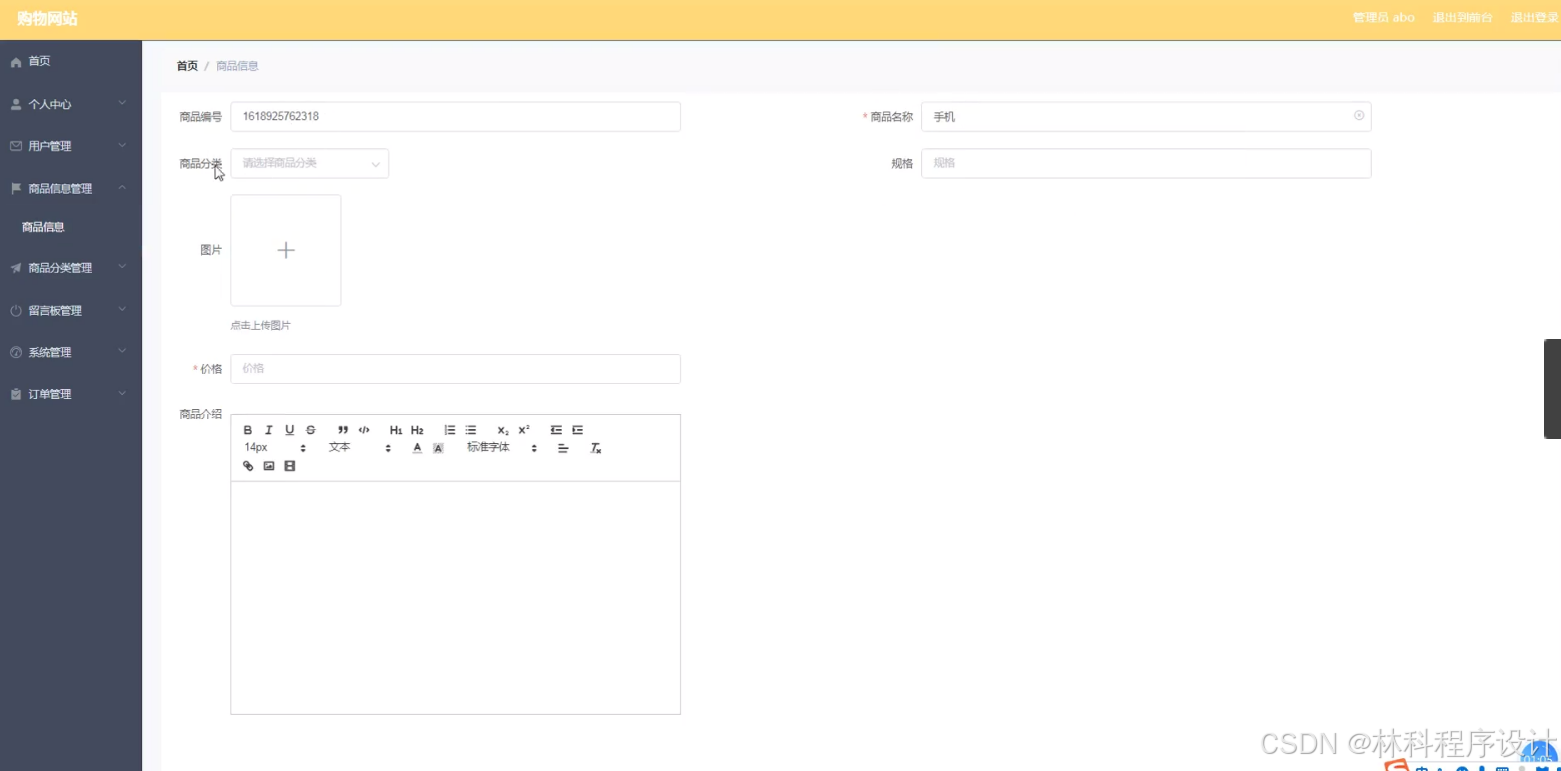Insert a hyperlink via the editor toolbar
This screenshot has width=1561, height=771.
click(x=247, y=466)
